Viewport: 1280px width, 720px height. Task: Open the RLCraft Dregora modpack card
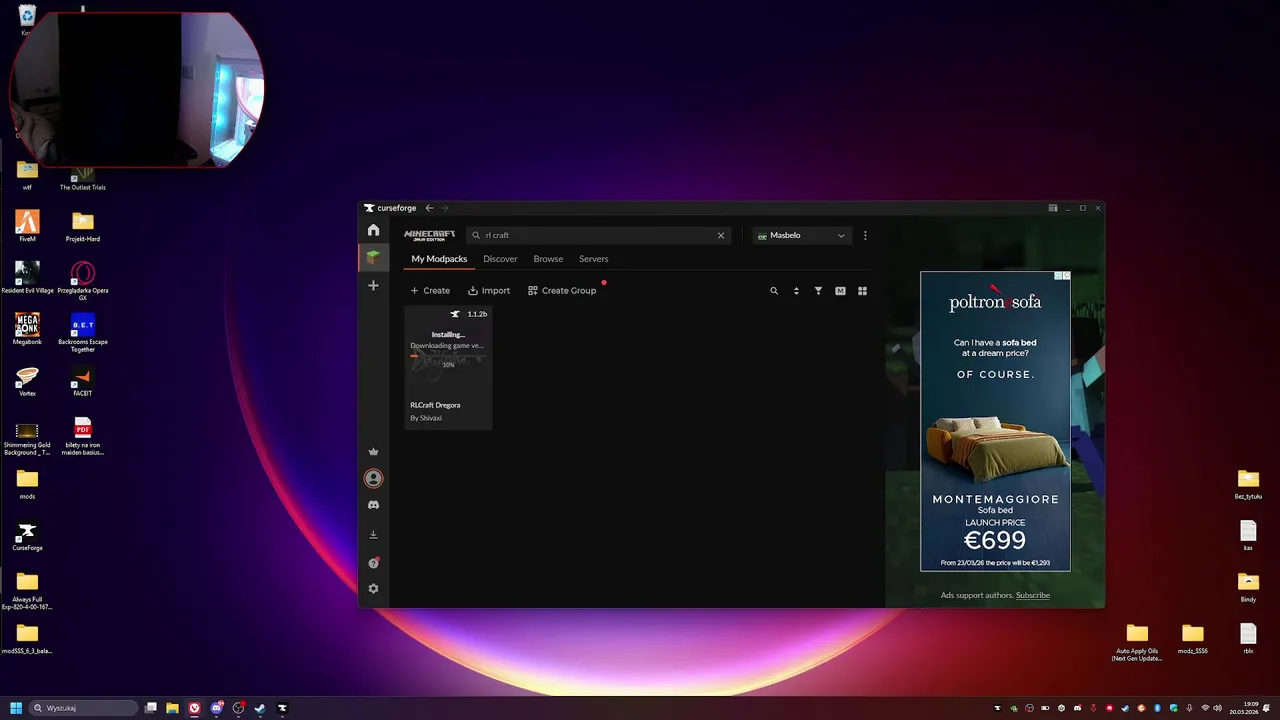tap(448, 367)
